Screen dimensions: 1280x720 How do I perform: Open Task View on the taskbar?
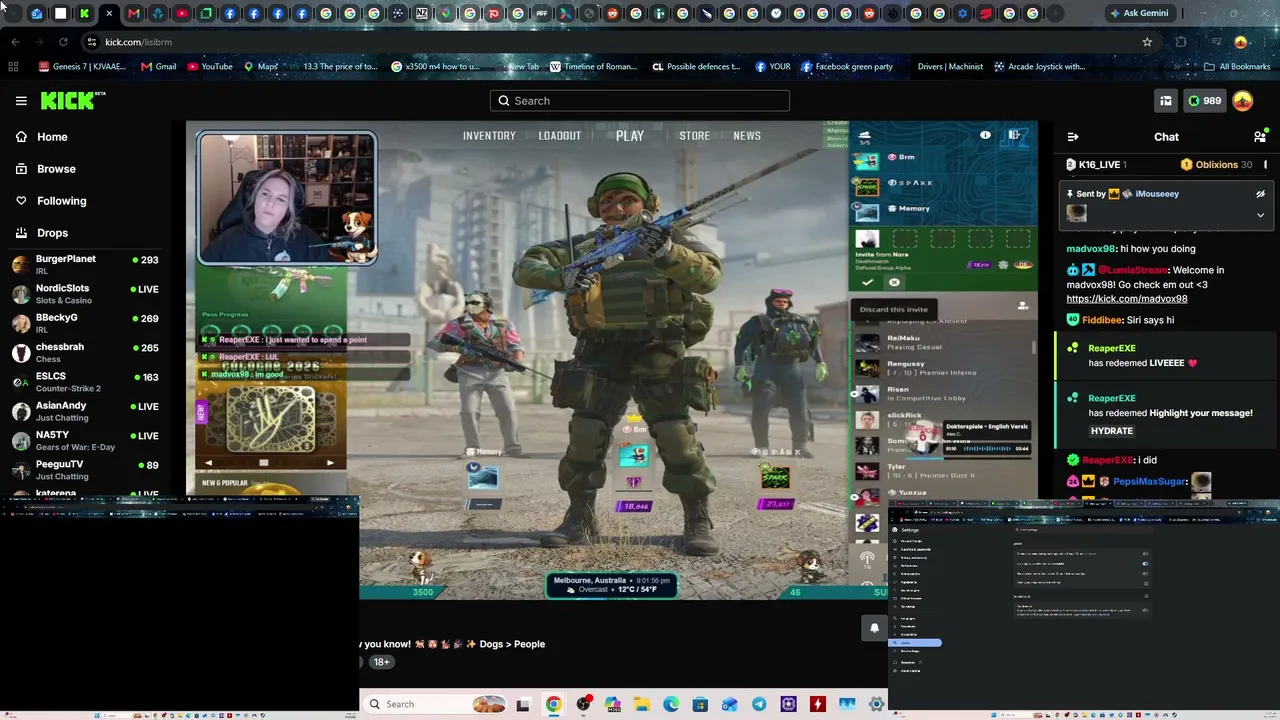(522, 704)
